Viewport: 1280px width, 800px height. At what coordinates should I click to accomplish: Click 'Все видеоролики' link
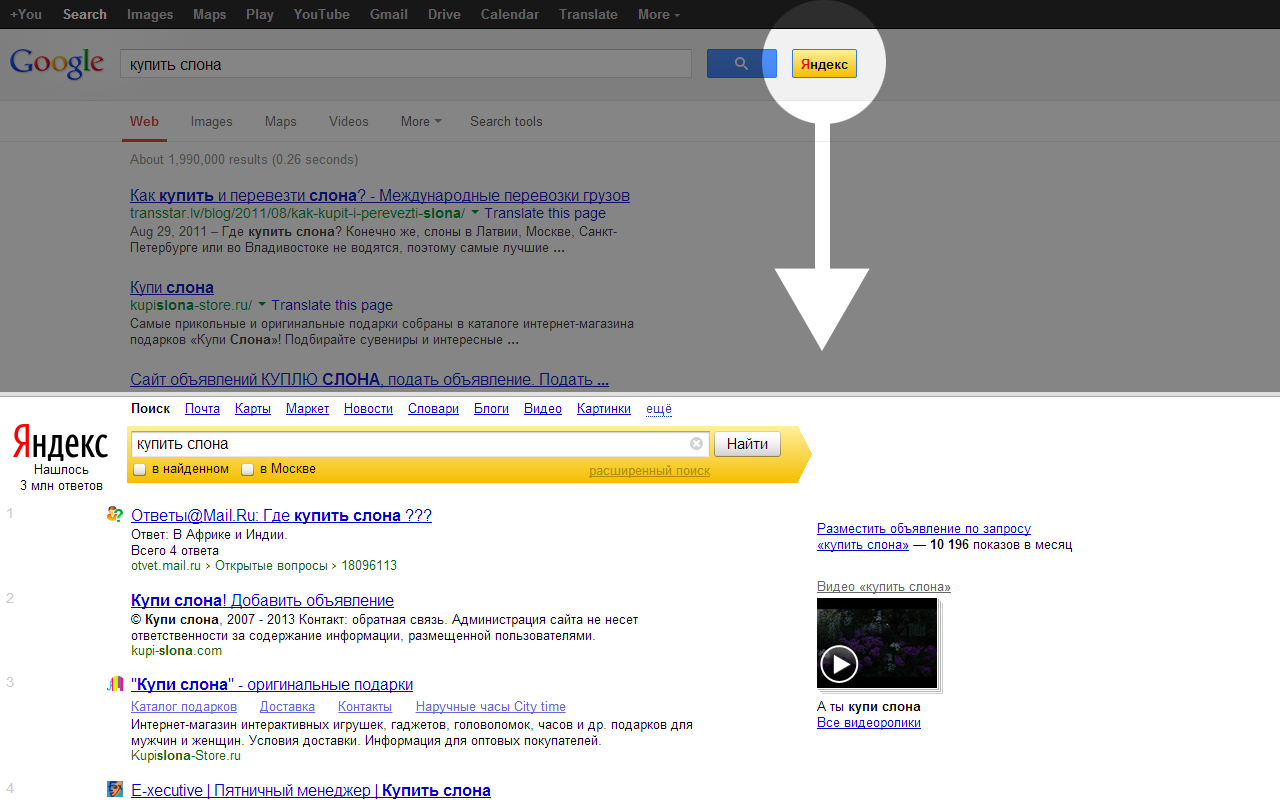tap(869, 722)
